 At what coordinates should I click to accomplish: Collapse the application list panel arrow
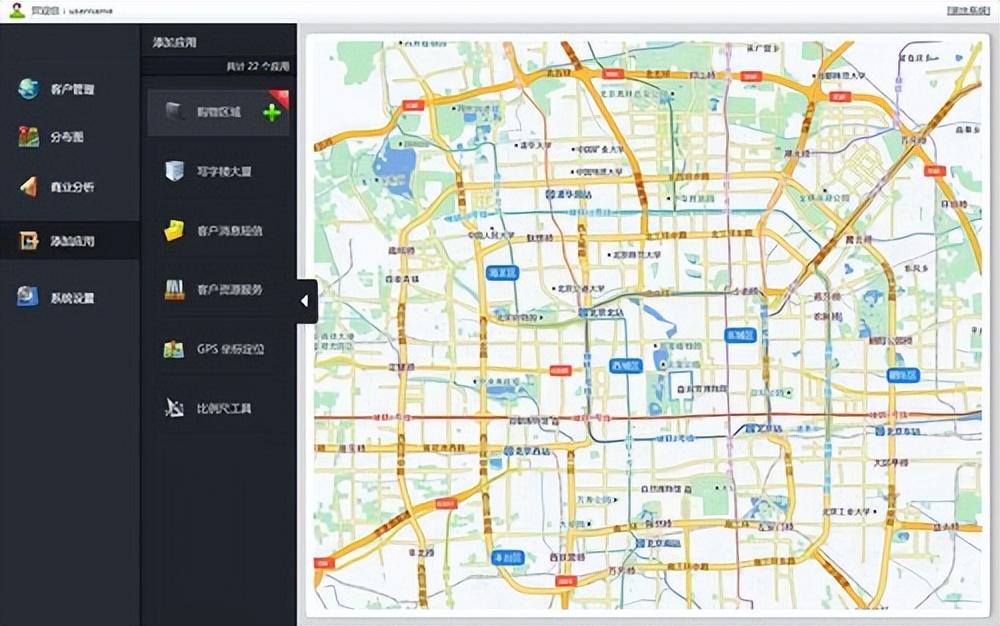305,300
